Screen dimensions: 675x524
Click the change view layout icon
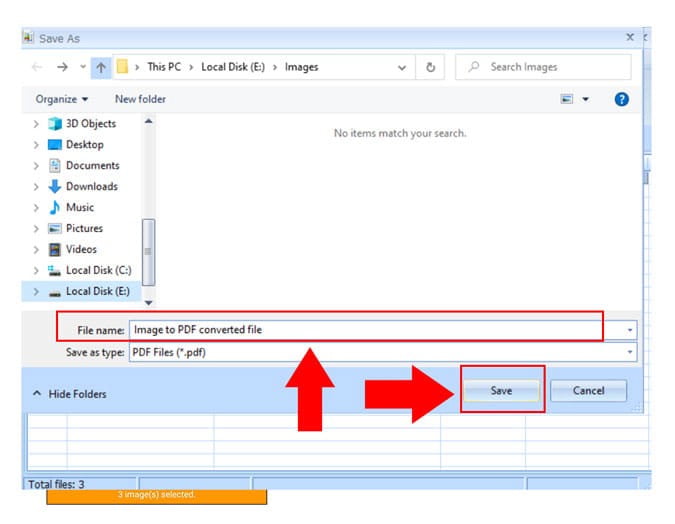coord(568,99)
